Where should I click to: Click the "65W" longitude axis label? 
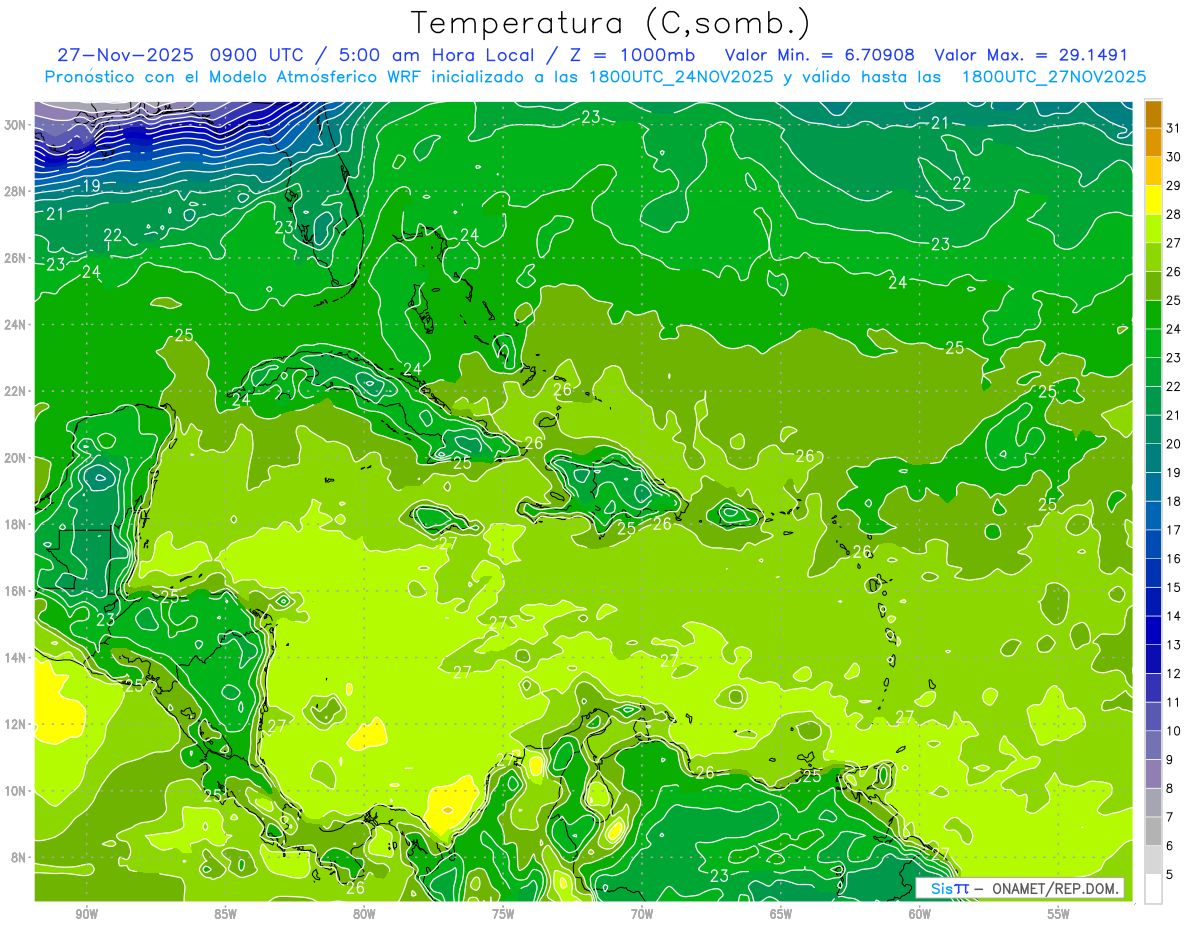point(781,914)
